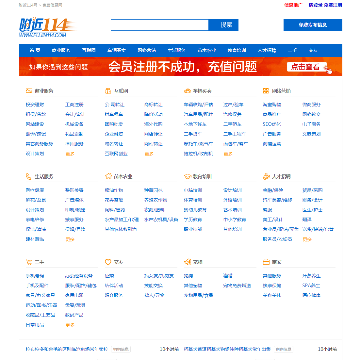Screen dimensions: 360x360
Task: Click the four-squares grid category icon
Action: tap(266, 91)
